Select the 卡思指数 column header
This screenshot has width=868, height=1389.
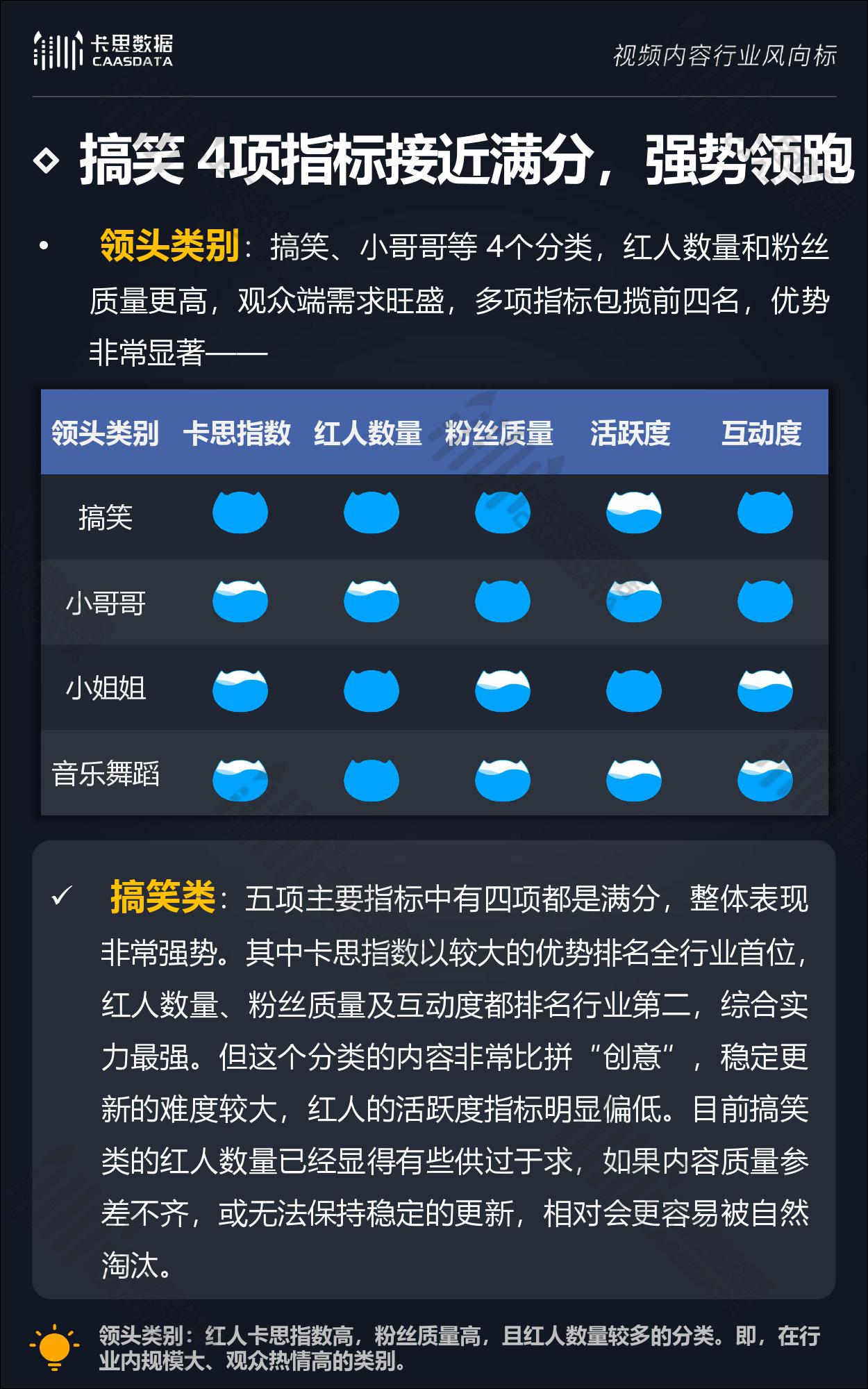[x=237, y=433]
